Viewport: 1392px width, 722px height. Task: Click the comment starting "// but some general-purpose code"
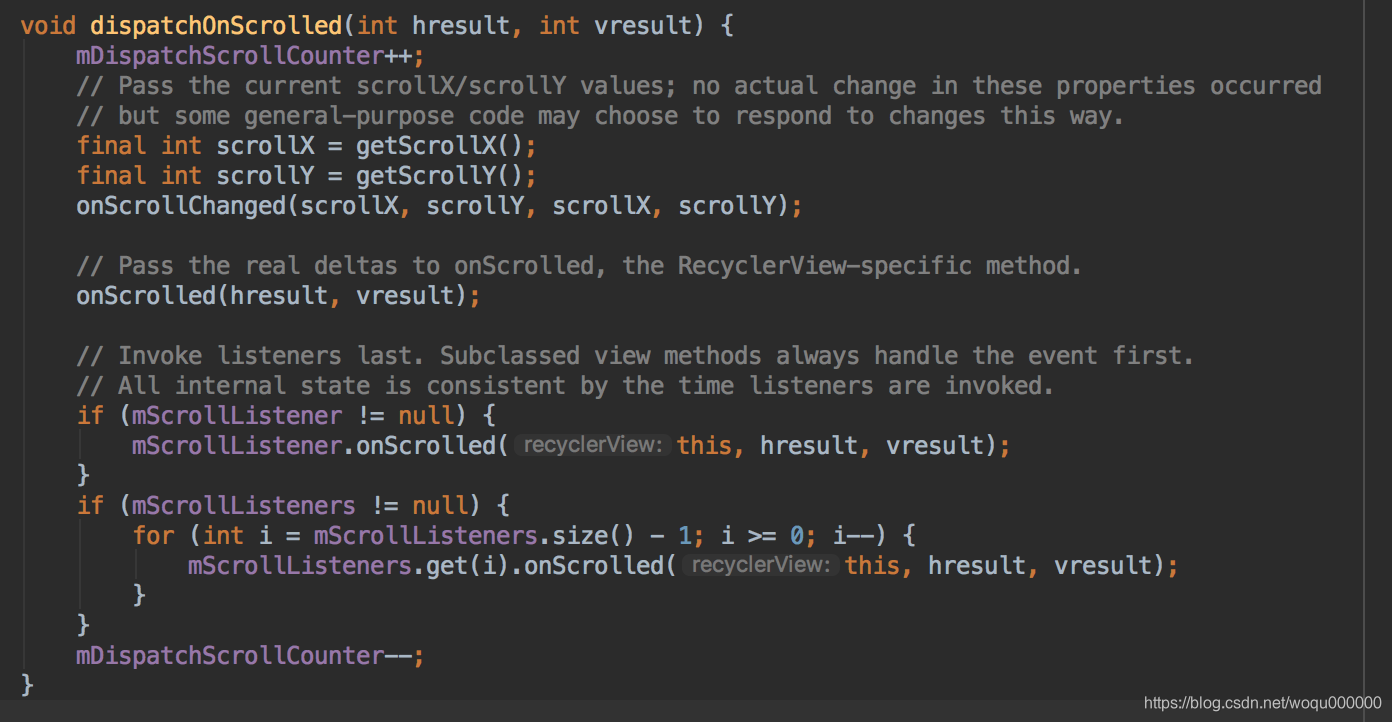(x=600, y=115)
